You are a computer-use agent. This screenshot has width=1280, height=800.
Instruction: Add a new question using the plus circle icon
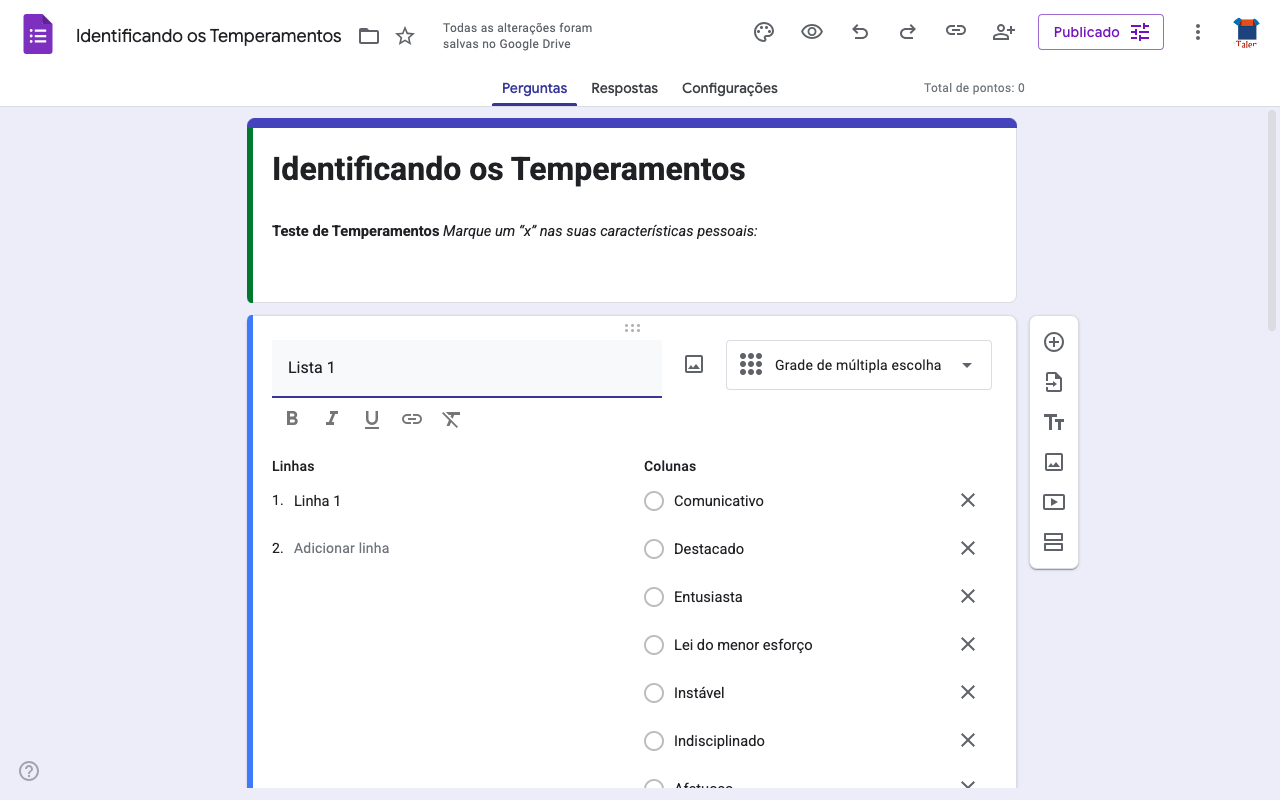[x=1054, y=342]
